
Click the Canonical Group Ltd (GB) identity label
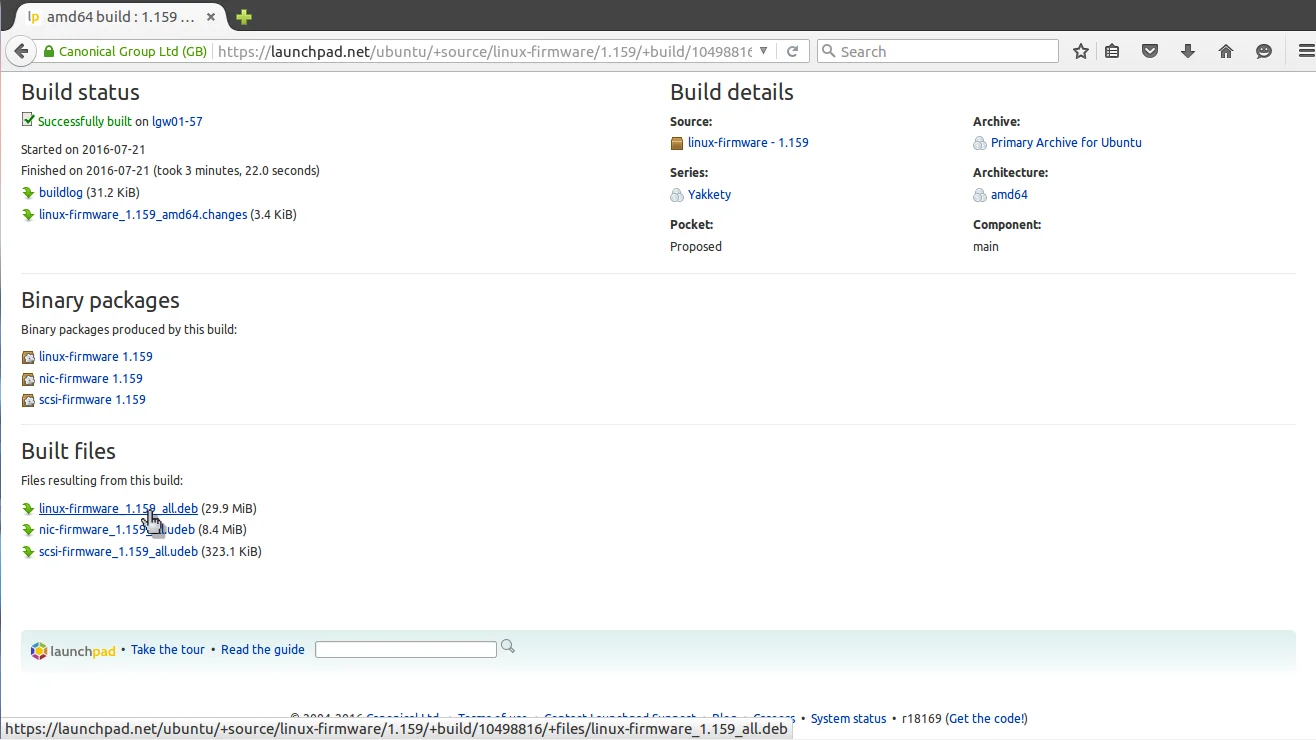pos(133,52)
